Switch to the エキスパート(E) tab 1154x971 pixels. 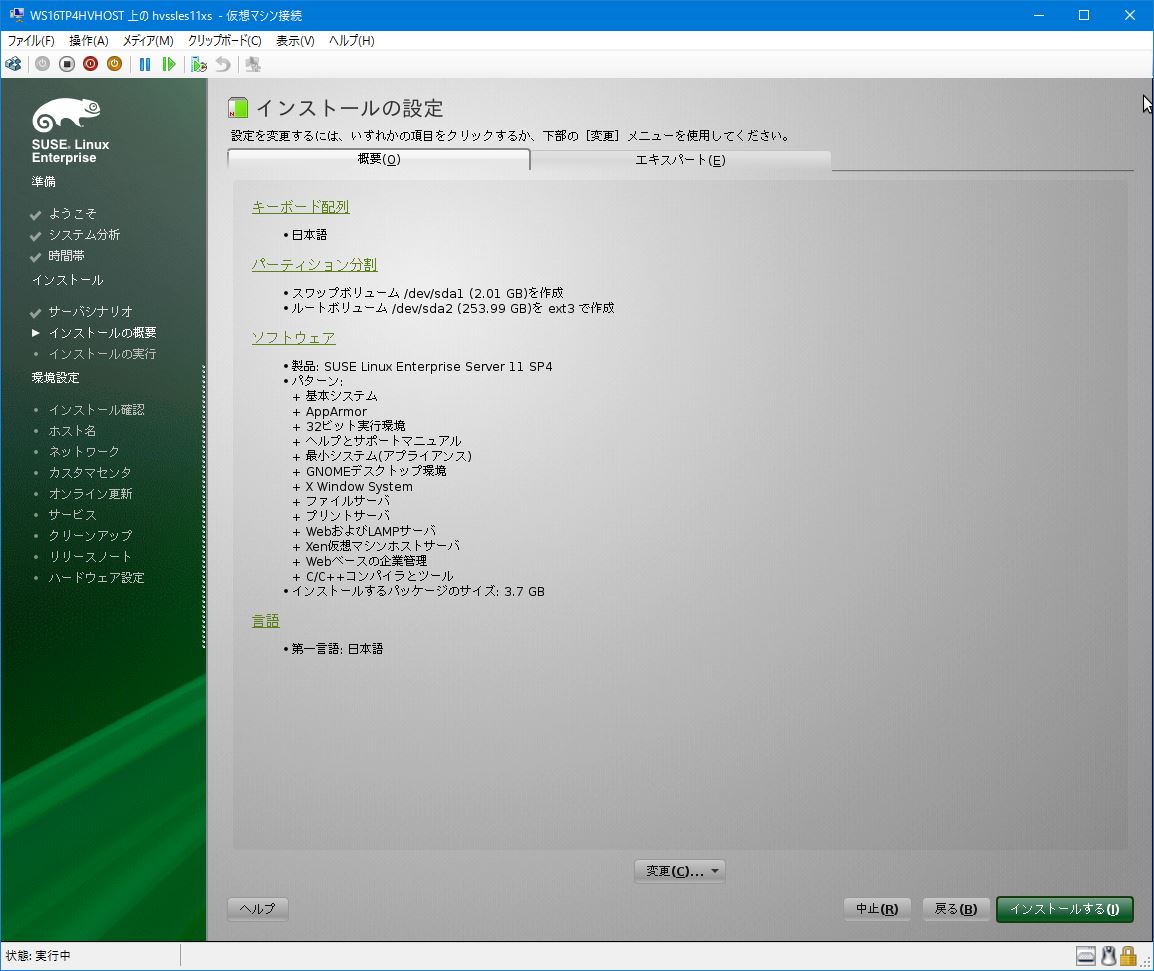681,160
